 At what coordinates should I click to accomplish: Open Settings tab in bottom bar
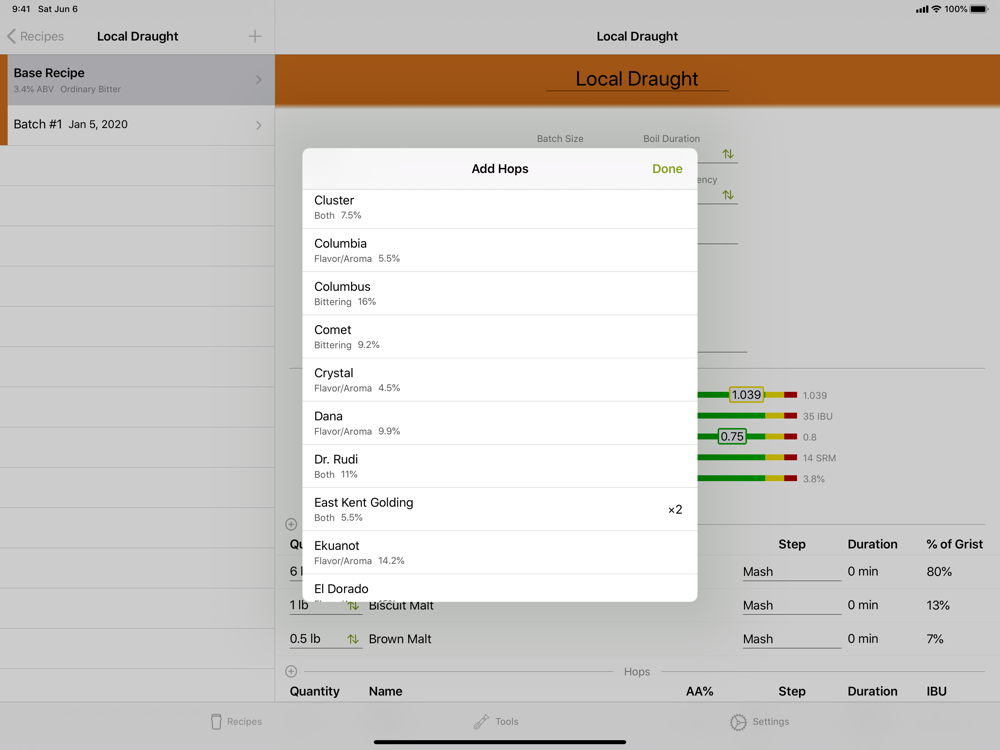(x=760, y=721)
